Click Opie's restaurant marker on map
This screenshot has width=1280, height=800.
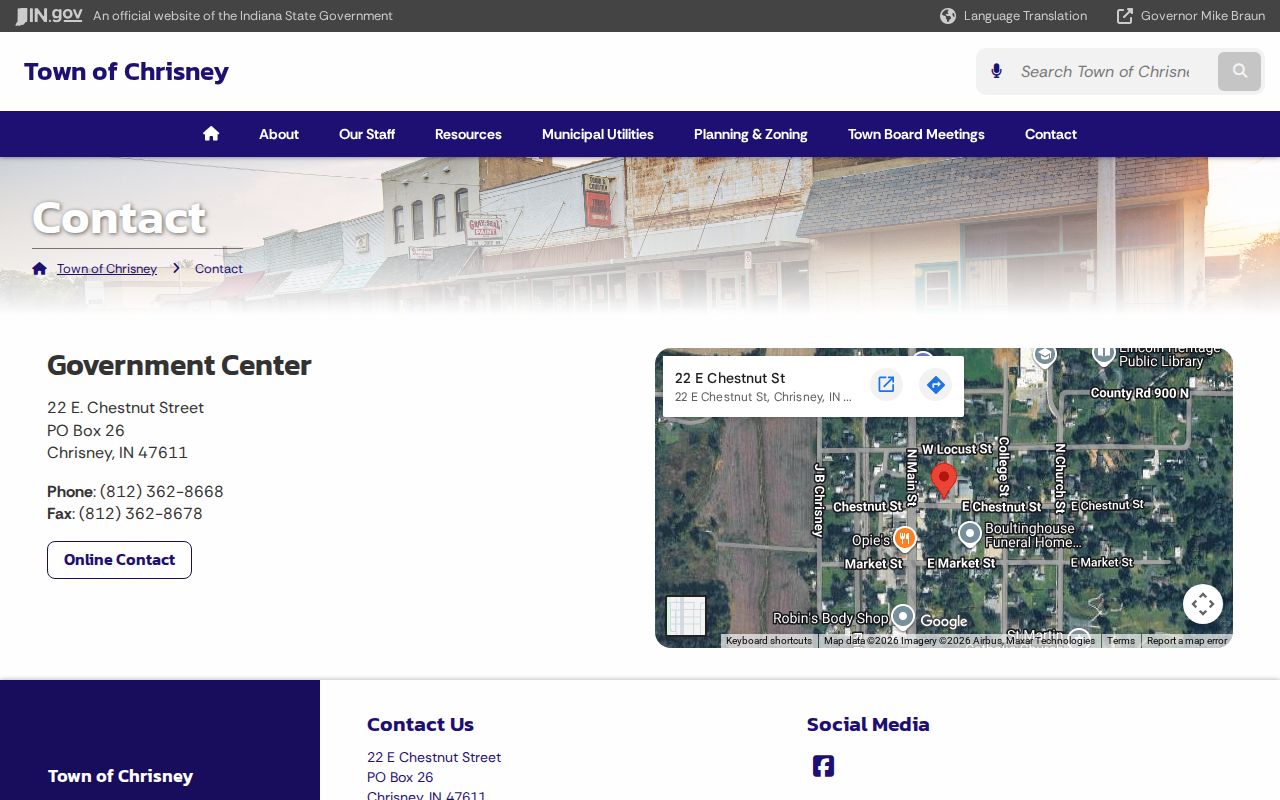point(904,539)
